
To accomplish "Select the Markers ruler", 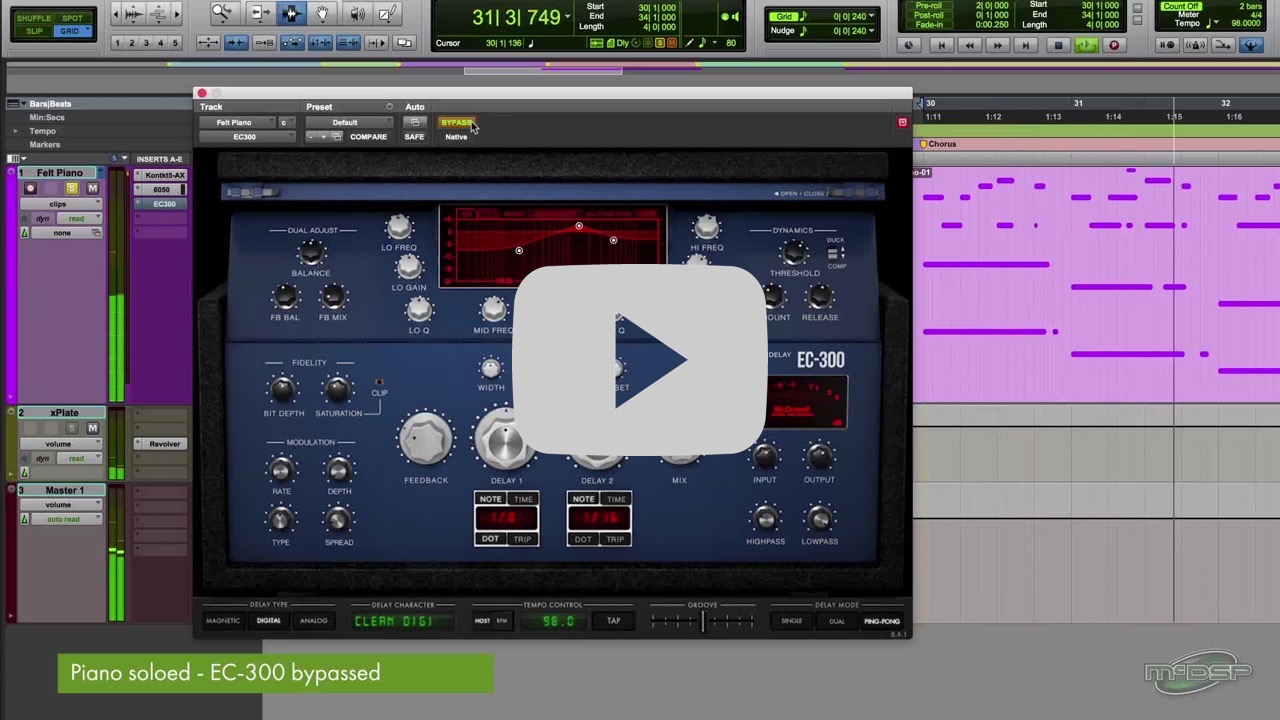I will tap(45, 145).
